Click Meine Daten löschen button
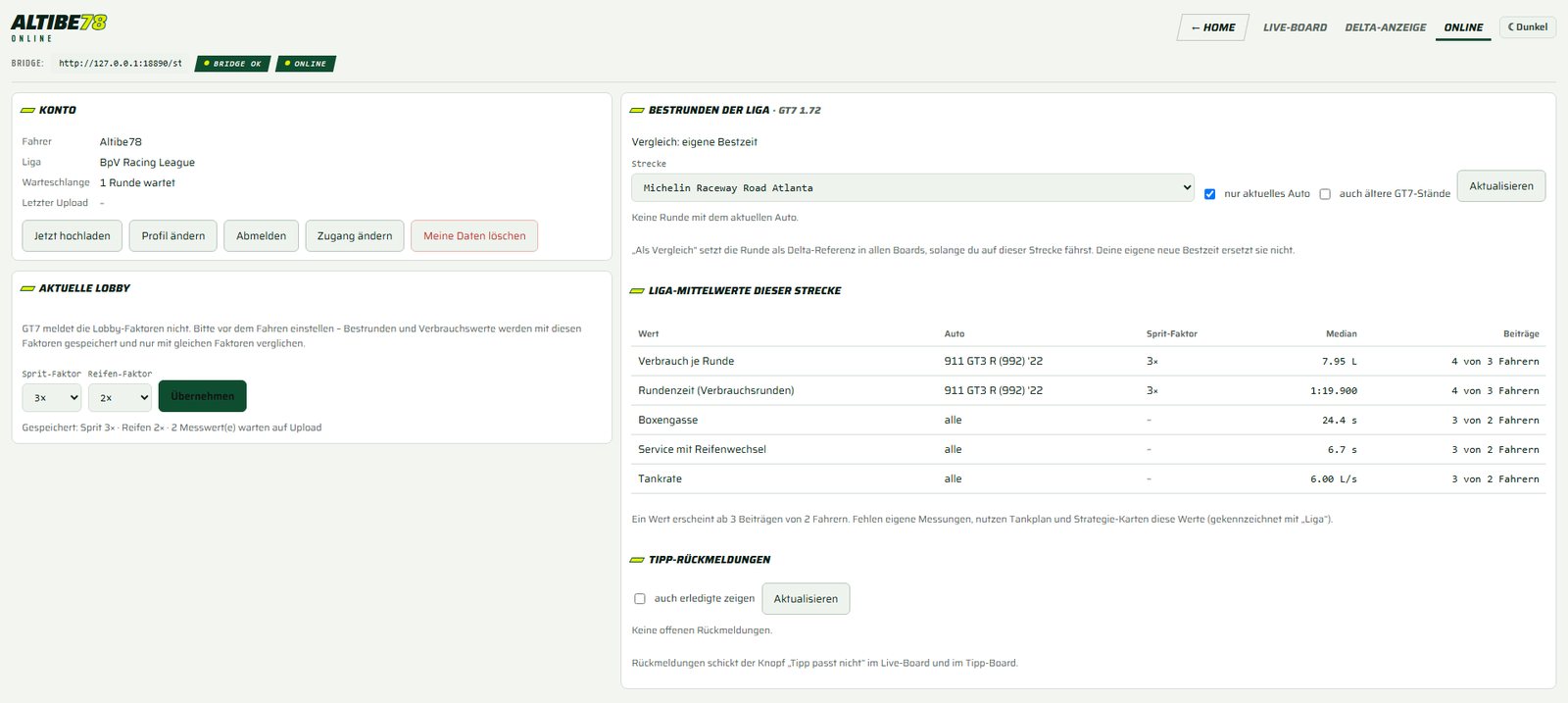This screenshot has height=703, width=1568. click(474, 235)
